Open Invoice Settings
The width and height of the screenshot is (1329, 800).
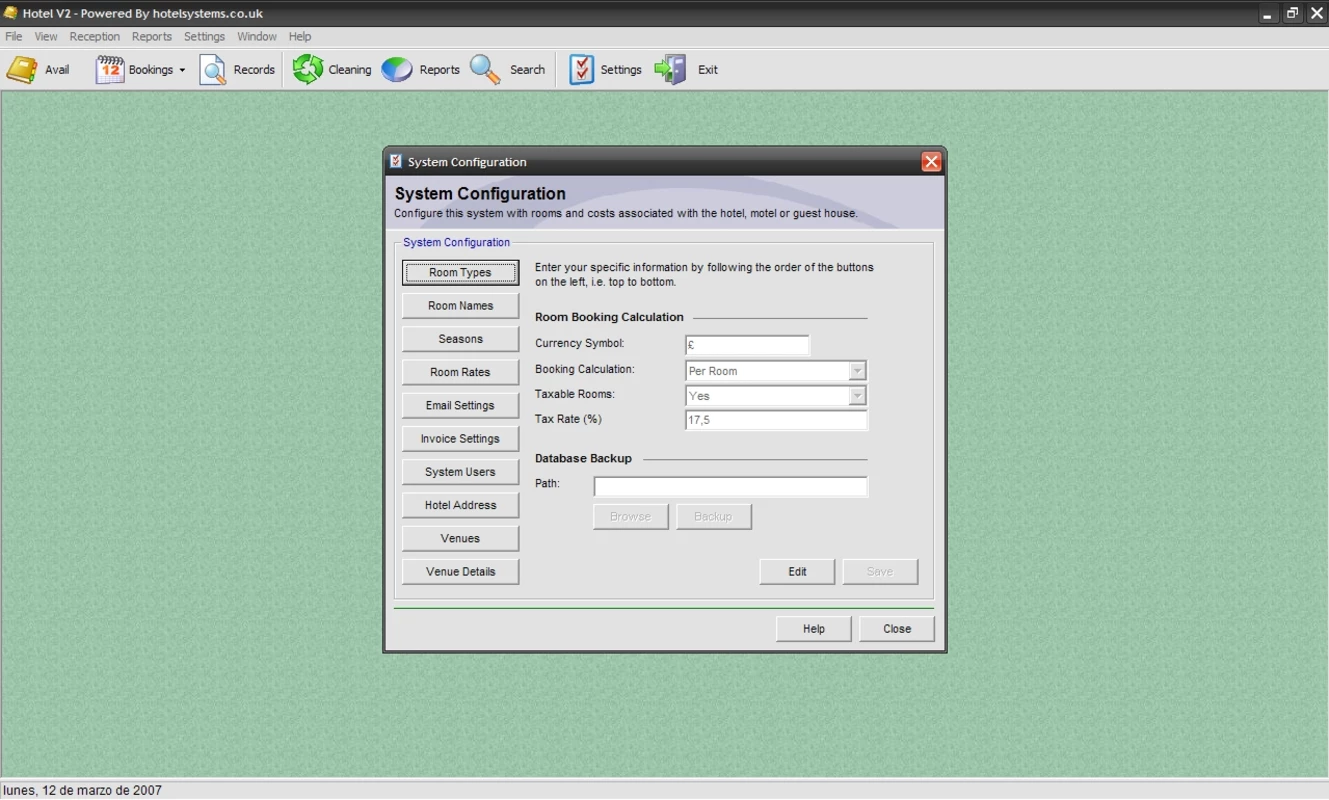point(460,439)
